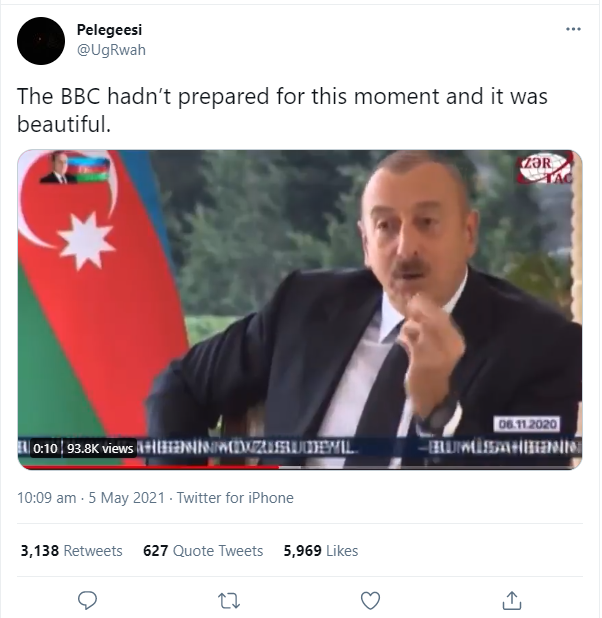The image size is (602, 618).
Task: Click the 0:10 video time badge
Action: pyautogui.click(x=45, y=449)
